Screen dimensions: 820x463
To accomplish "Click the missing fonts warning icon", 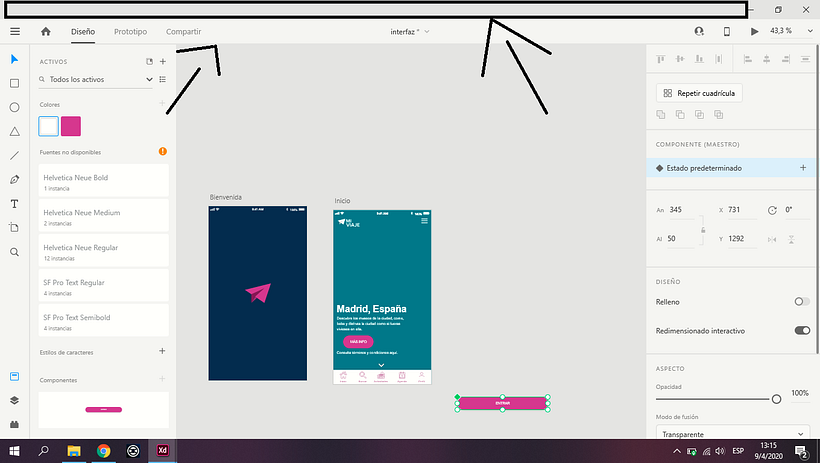I will 163,151.
